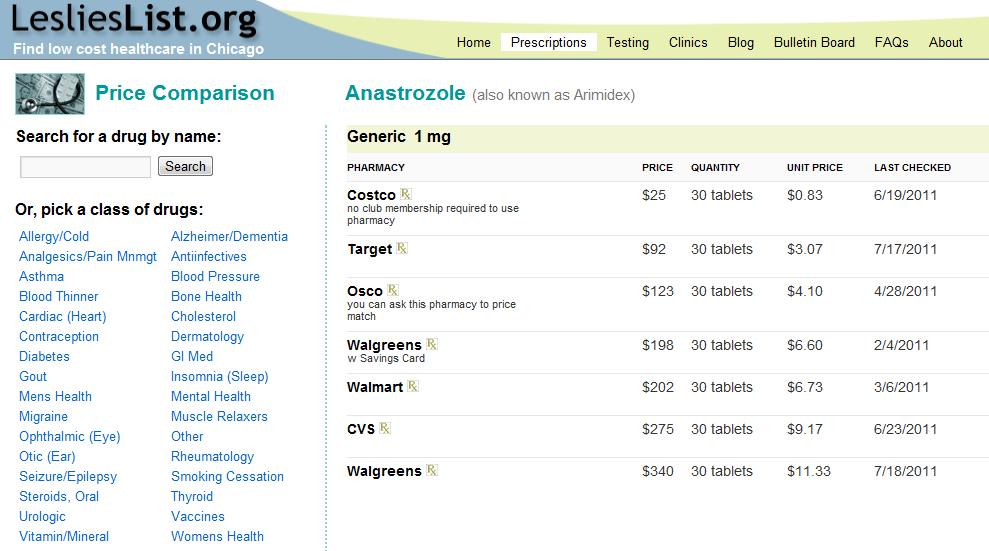Click the Price Comparison stethoscope image
Viewport: 989px width, 551px height.
[50, 94]
